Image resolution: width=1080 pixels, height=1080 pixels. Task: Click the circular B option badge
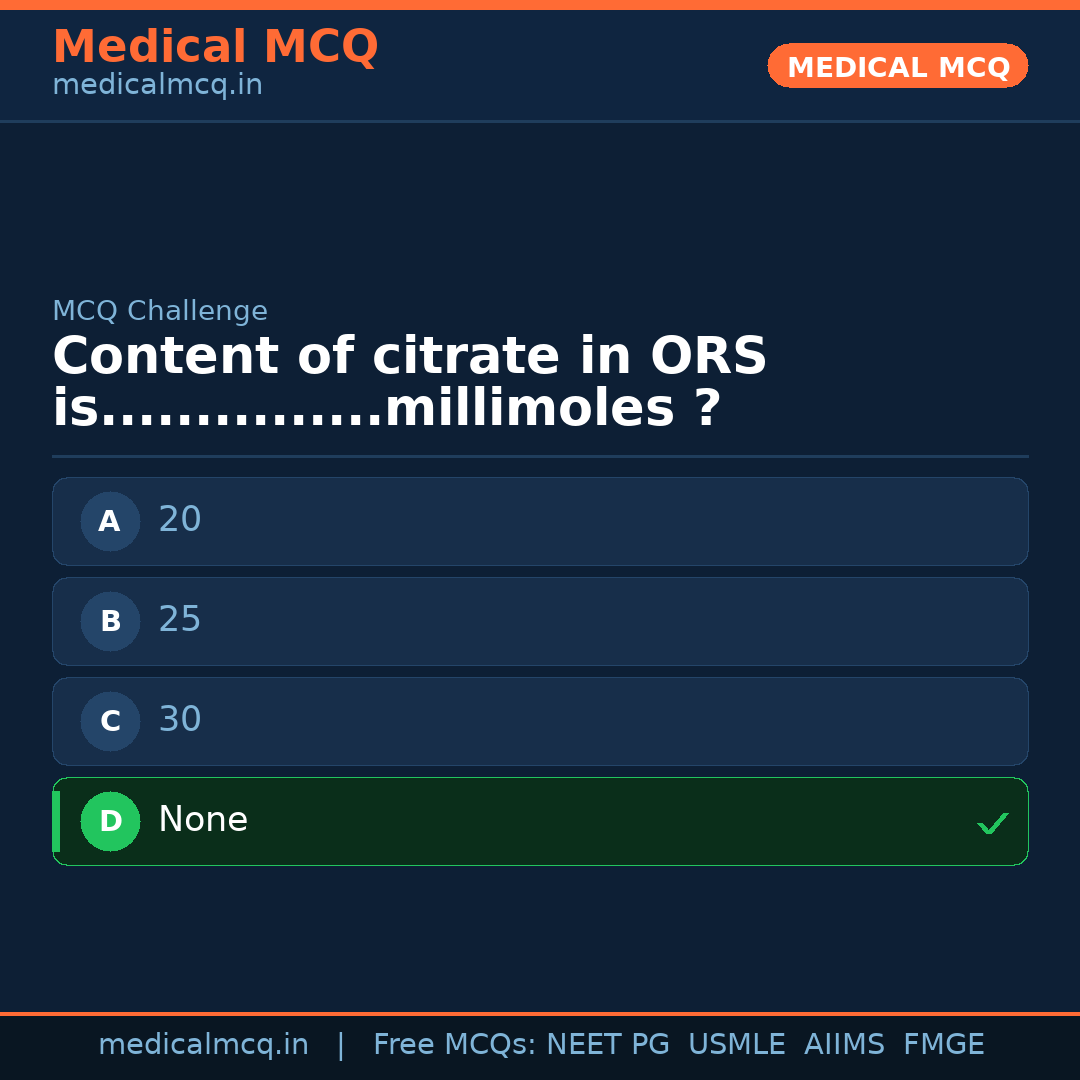click(x=110, y=621)
